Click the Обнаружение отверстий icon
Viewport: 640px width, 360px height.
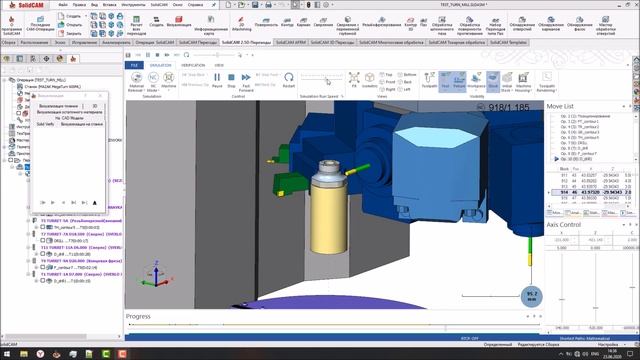click(x=522, y=24)
